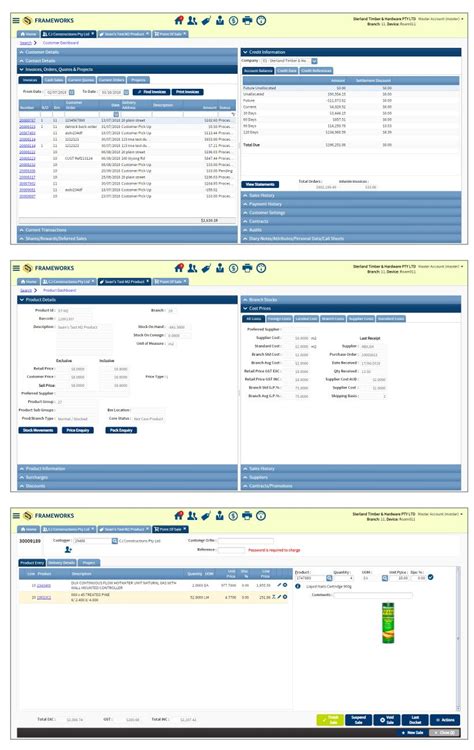The image size is (474, 750).
Task: Click the pencil edit icon on Treated Pine line
Action: [x=279, y=597]
